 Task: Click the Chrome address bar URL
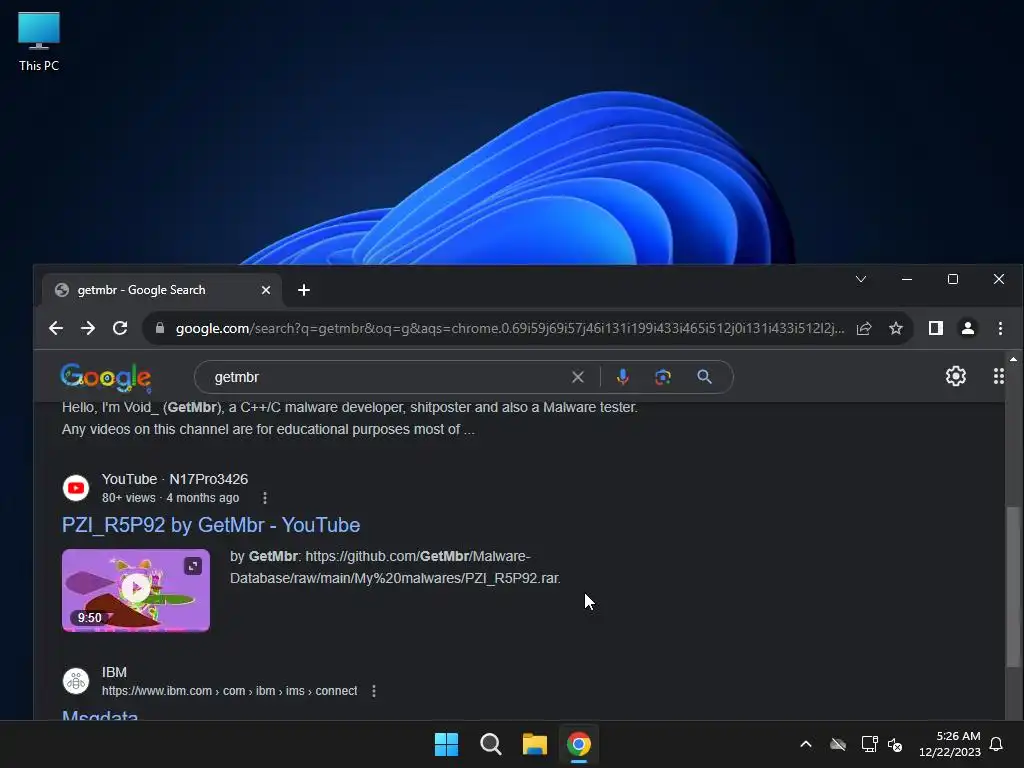coord(509,328)
